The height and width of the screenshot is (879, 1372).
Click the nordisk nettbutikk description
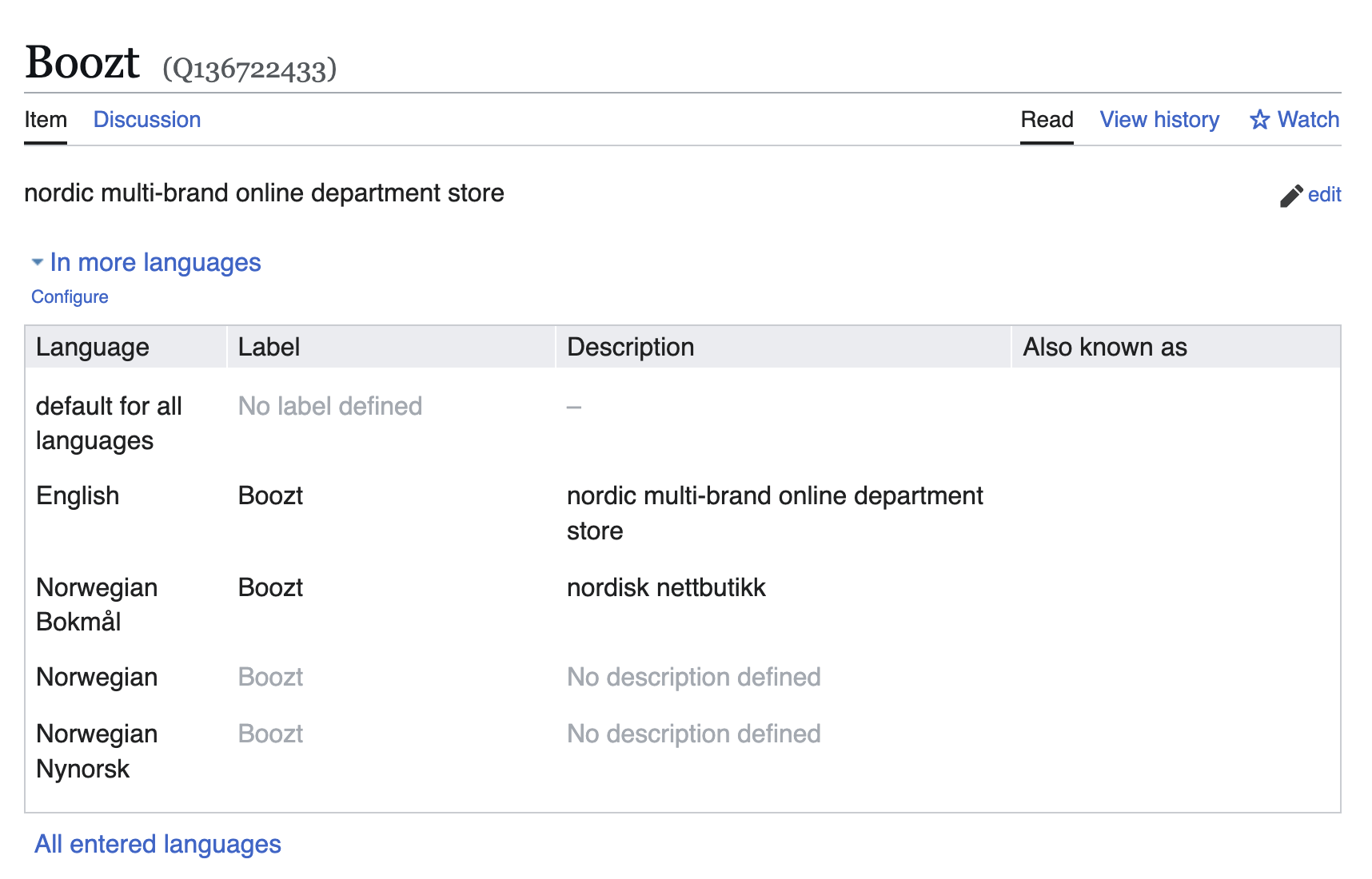click(x=666, y=588)
